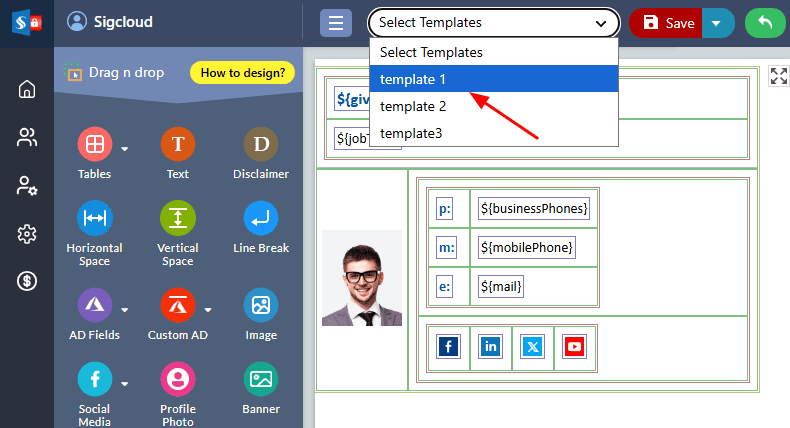
Task: Expand the AD Fields dropdown arrow
Action: 125,309
